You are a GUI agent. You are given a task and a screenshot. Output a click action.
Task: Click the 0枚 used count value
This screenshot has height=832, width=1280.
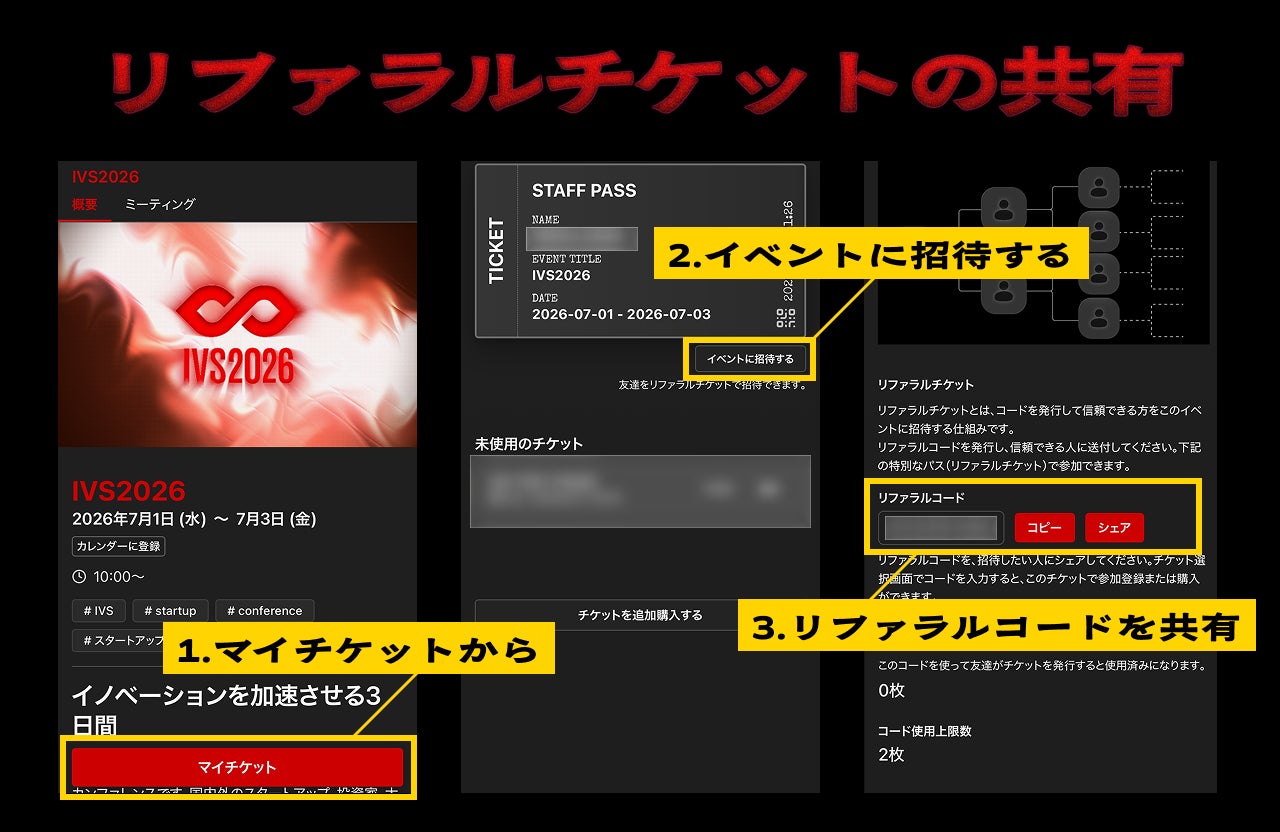point(891,690)
